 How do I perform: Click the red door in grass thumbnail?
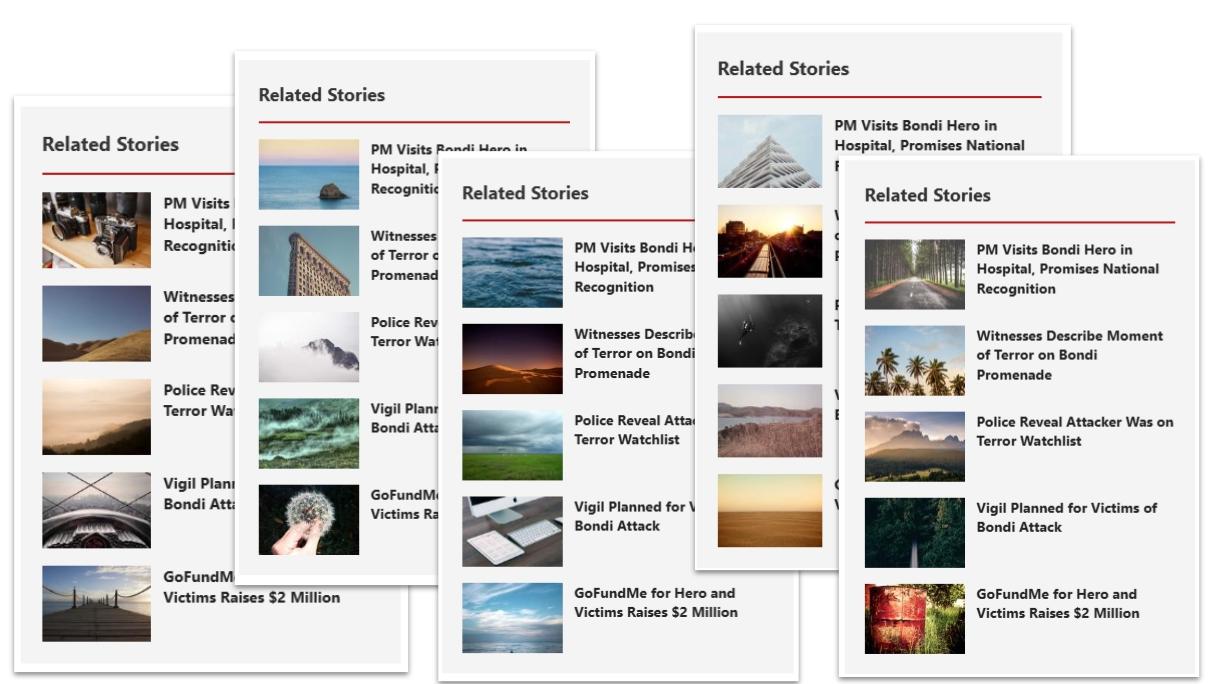[914, 619]
